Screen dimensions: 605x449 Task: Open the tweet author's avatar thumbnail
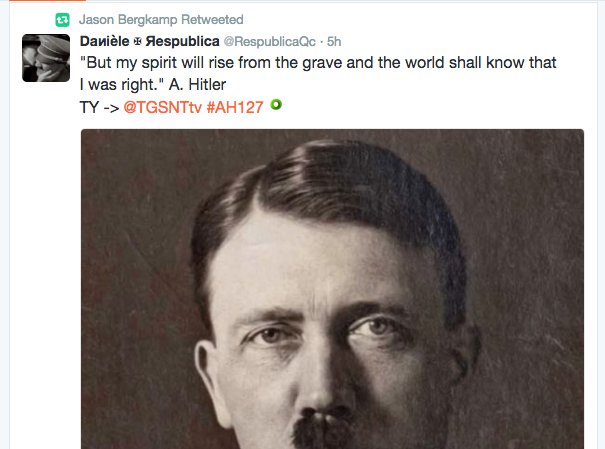(46, 58)
